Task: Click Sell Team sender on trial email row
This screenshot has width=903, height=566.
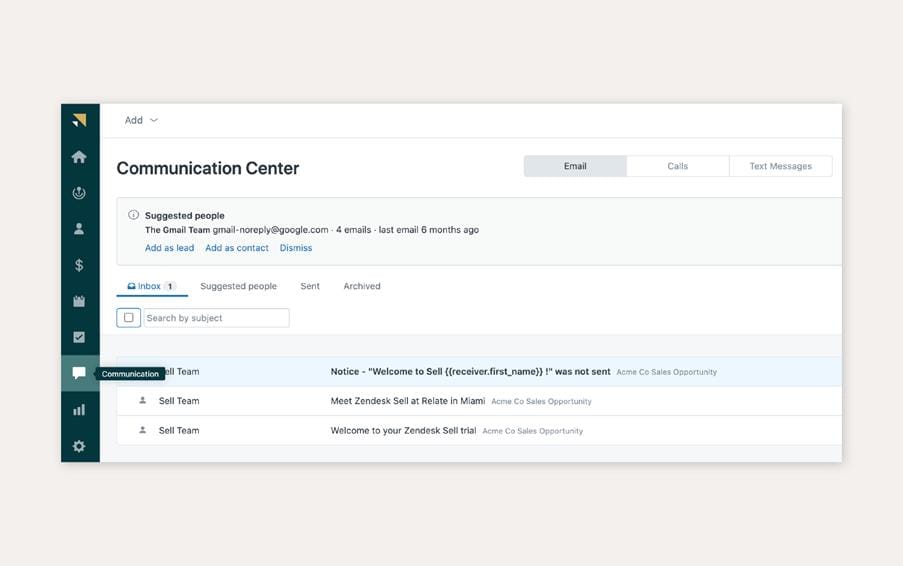Action: point(179,430)
